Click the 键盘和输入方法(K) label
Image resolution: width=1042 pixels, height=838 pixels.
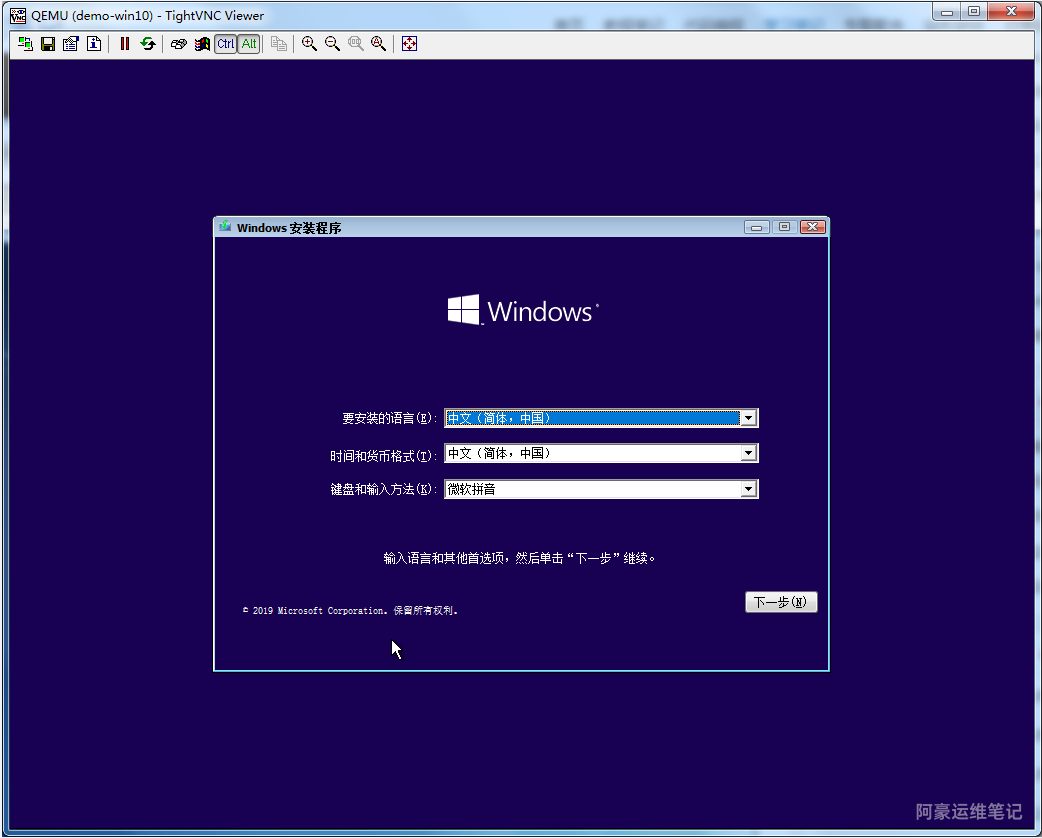pyautogui.click(x=383, y=489)
